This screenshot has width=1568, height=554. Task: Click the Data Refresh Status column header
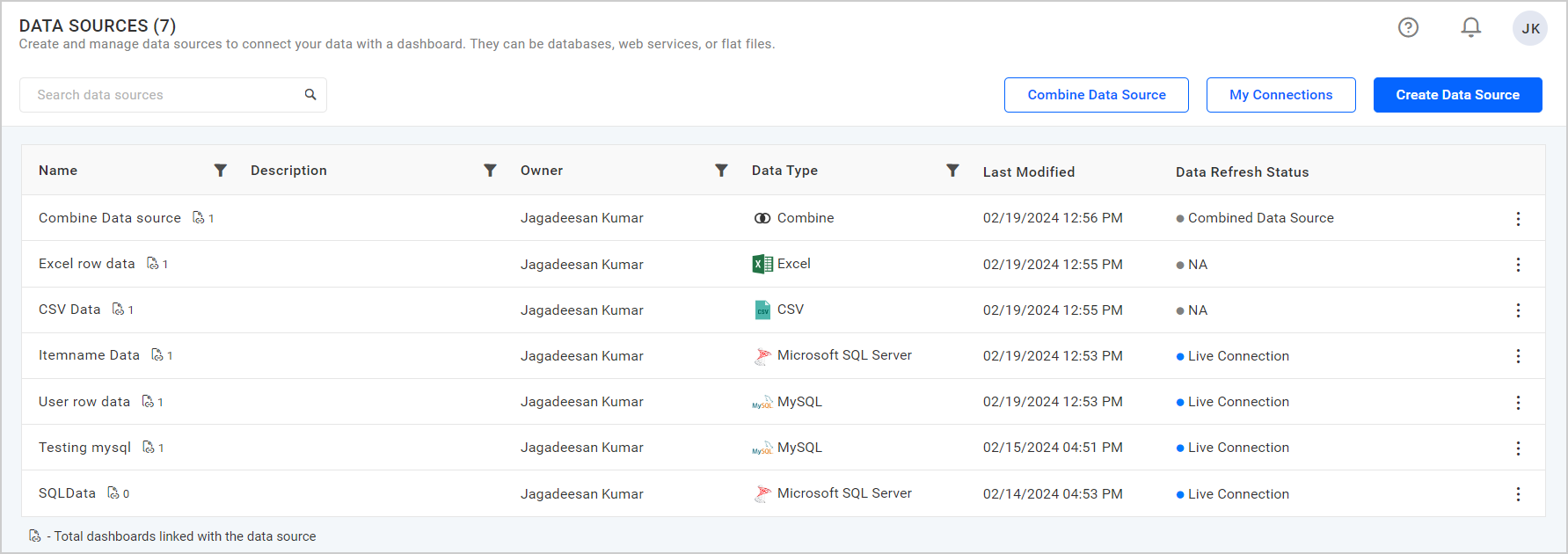tap(1242, 171)
